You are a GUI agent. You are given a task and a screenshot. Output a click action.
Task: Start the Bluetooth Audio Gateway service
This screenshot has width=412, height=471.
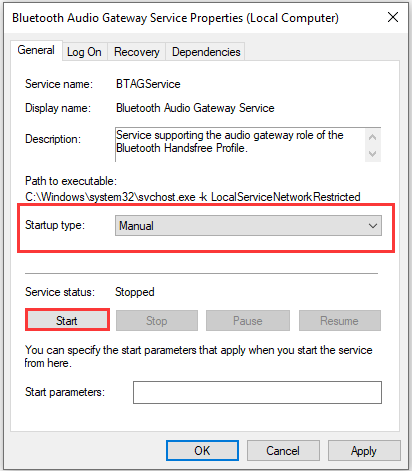[x=67, y=320]
